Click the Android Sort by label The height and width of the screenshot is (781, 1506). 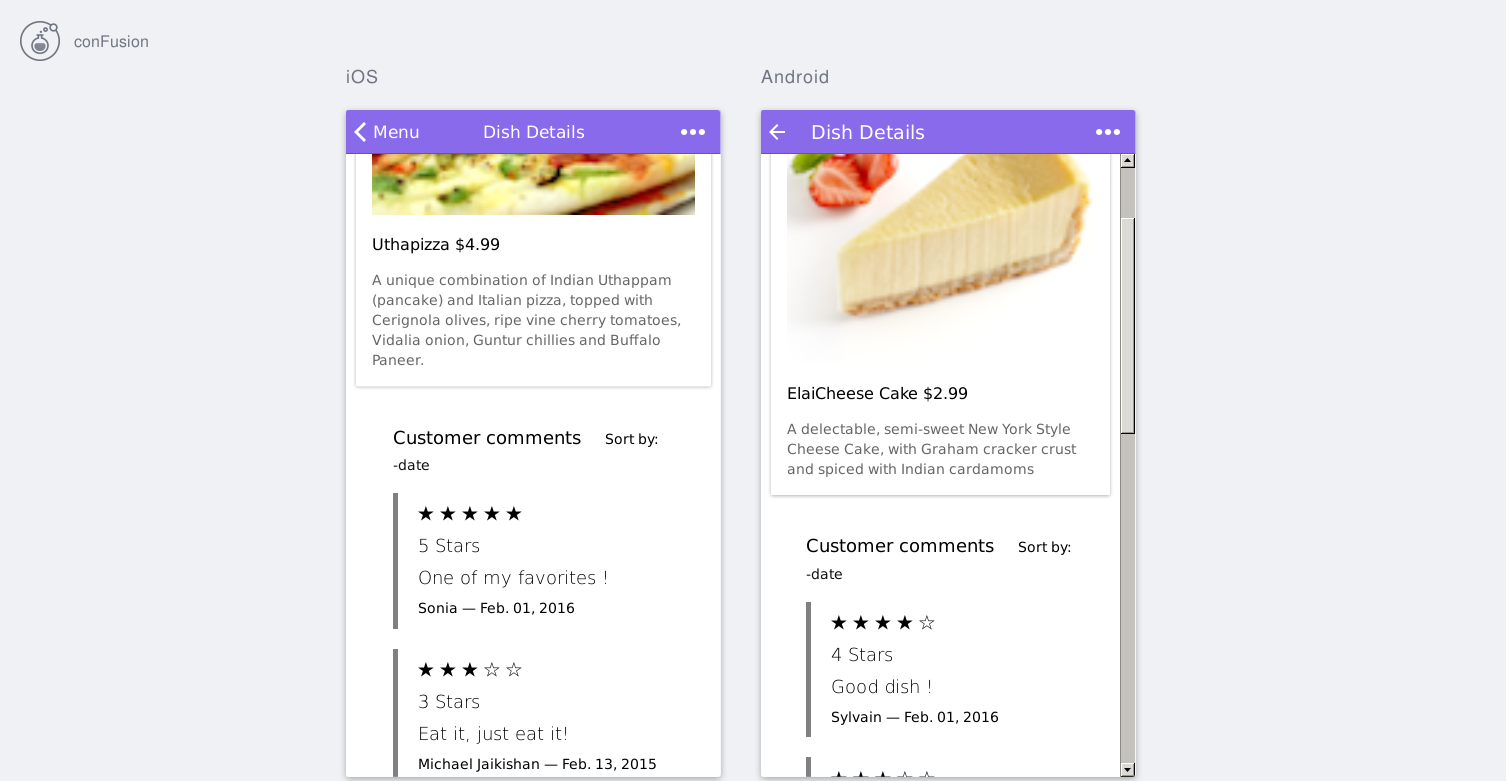[x=1045, y=547]
